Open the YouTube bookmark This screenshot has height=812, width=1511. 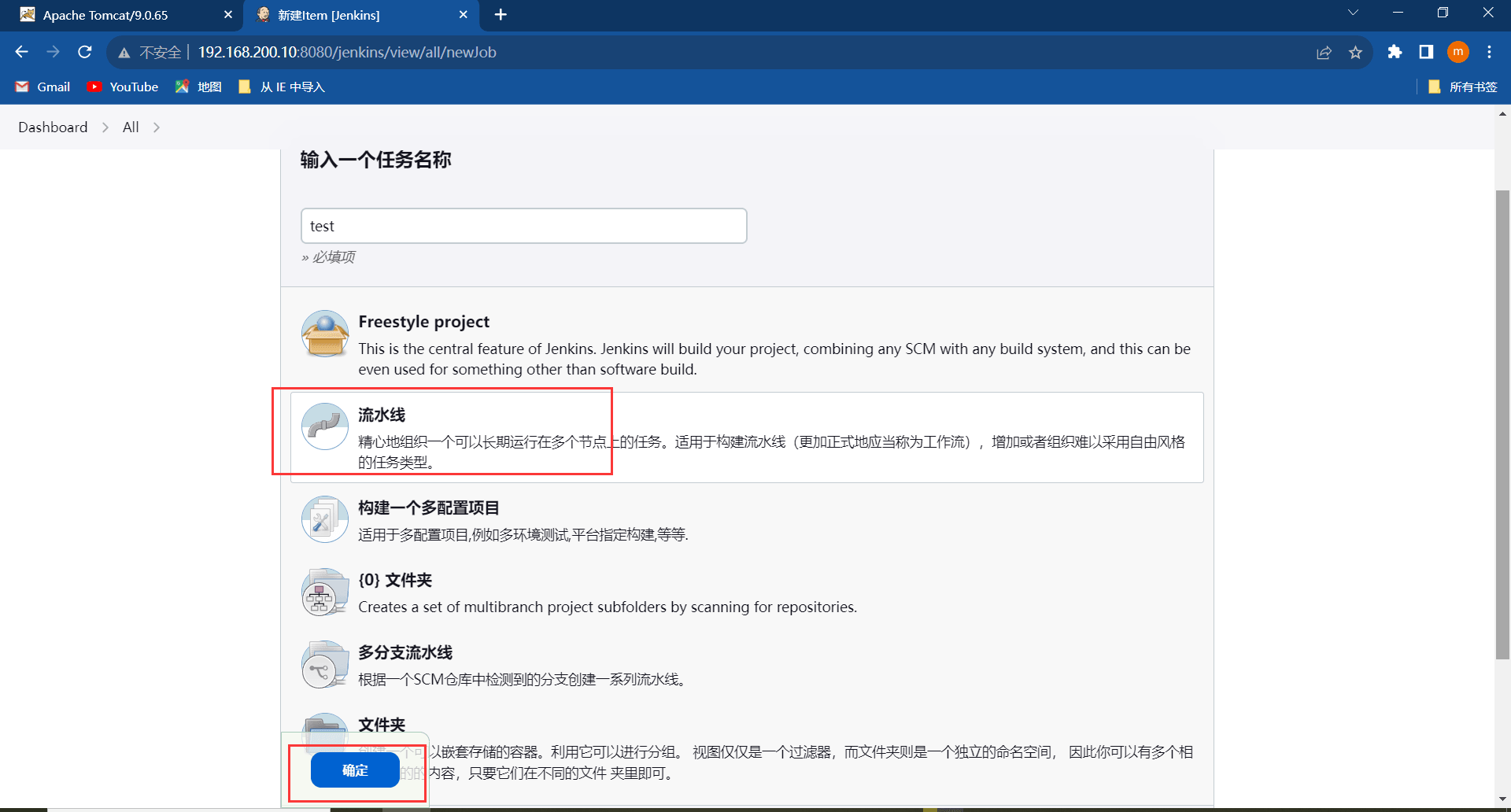[123, 87]
